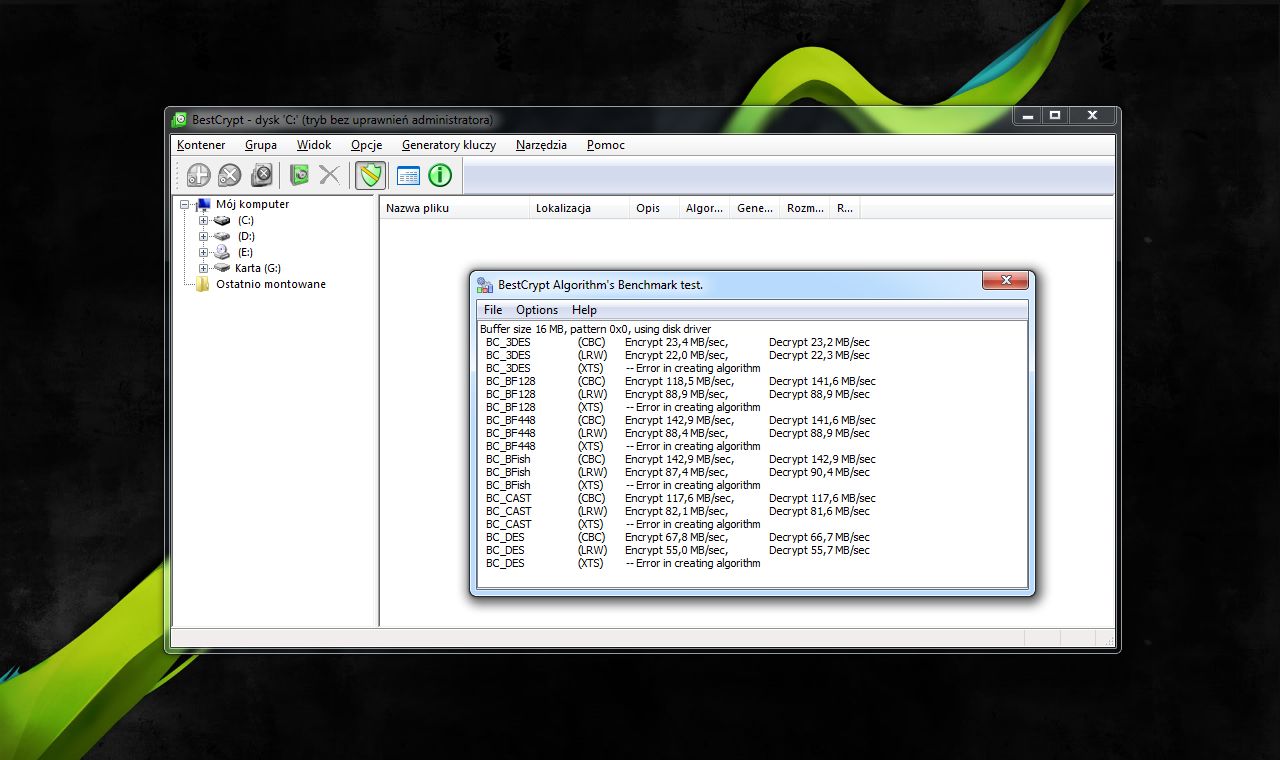Toggle the green shield toolbar button
This screenshot has height=760, width=1280.
(371, 176)
